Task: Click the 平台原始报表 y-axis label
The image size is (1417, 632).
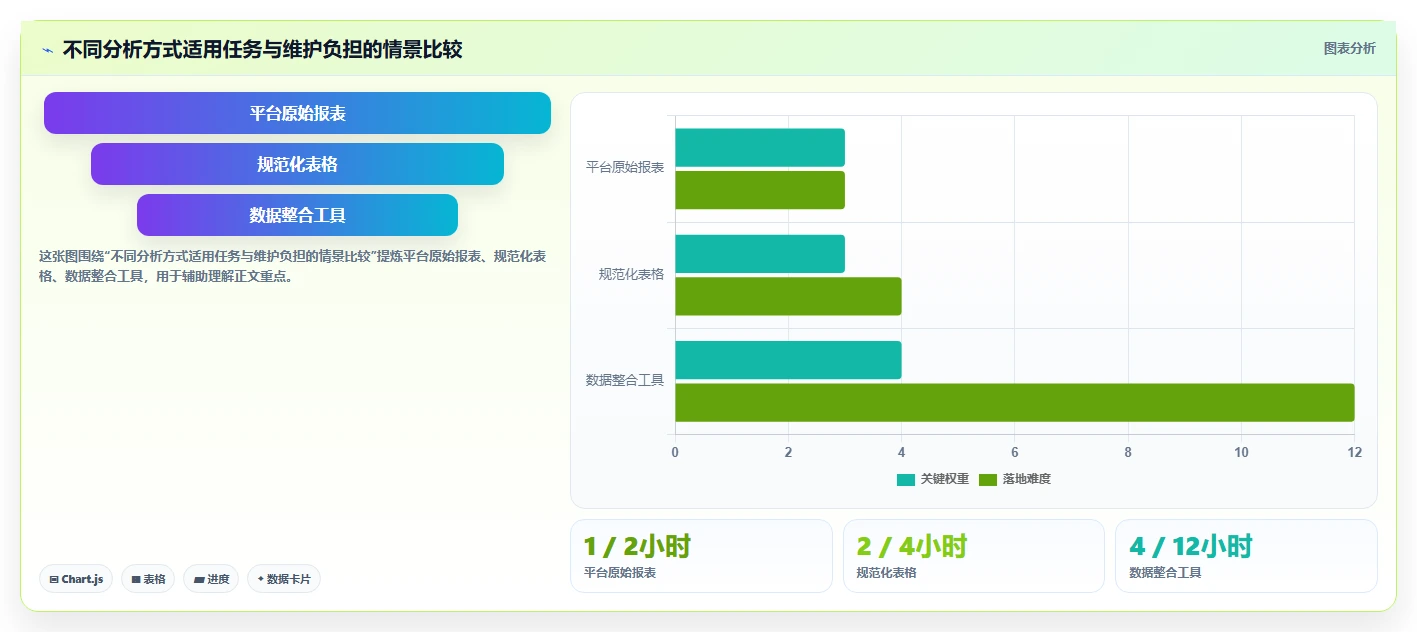Action: (x=625, y=168)
